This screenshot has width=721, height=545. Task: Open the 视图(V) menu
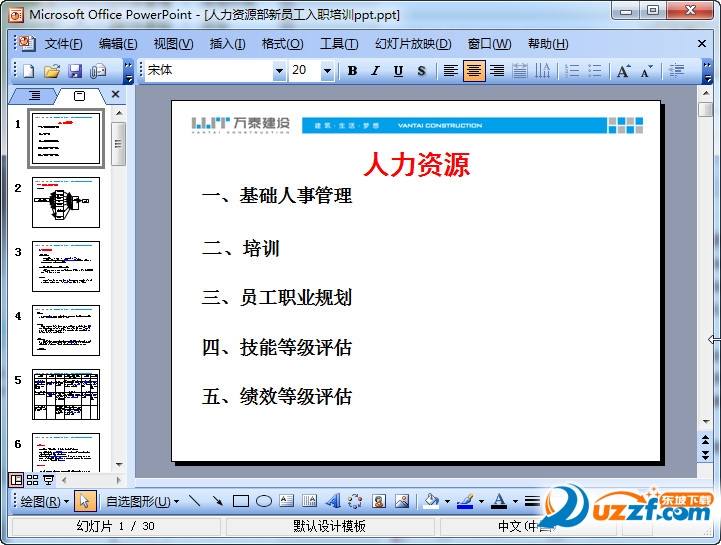point(173,44)
